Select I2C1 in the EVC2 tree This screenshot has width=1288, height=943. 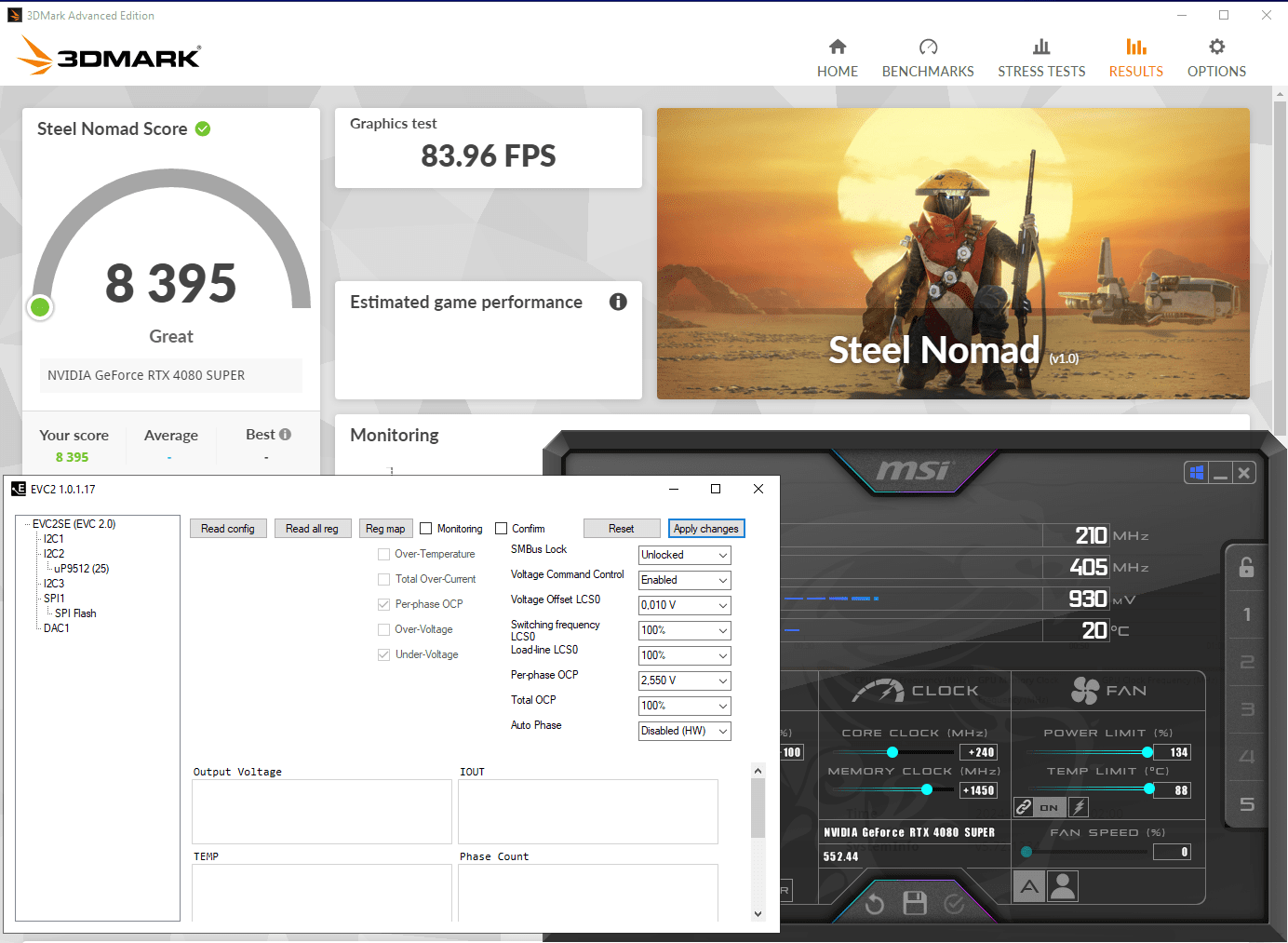point(54,539)
